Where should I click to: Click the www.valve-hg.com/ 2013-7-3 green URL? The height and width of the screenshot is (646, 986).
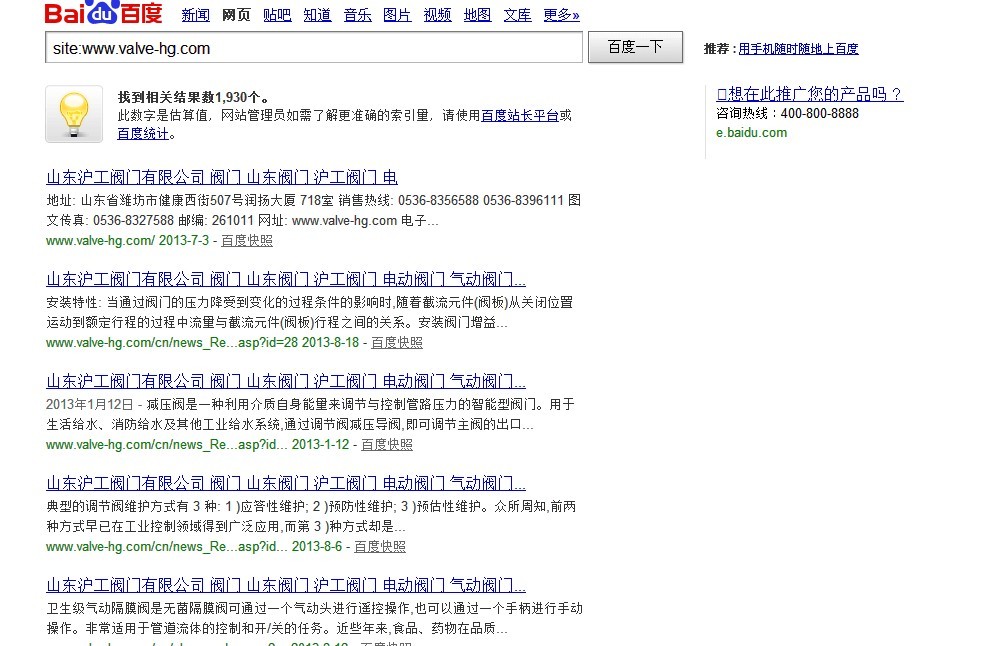(128, 240)
